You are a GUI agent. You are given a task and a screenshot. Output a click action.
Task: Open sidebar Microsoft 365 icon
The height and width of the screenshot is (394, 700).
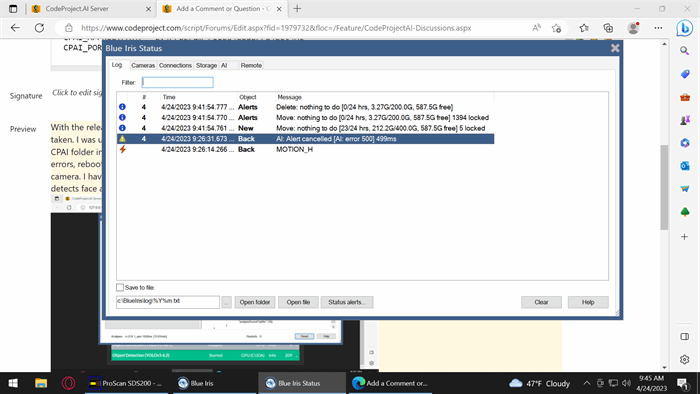(x=684, y=143)
